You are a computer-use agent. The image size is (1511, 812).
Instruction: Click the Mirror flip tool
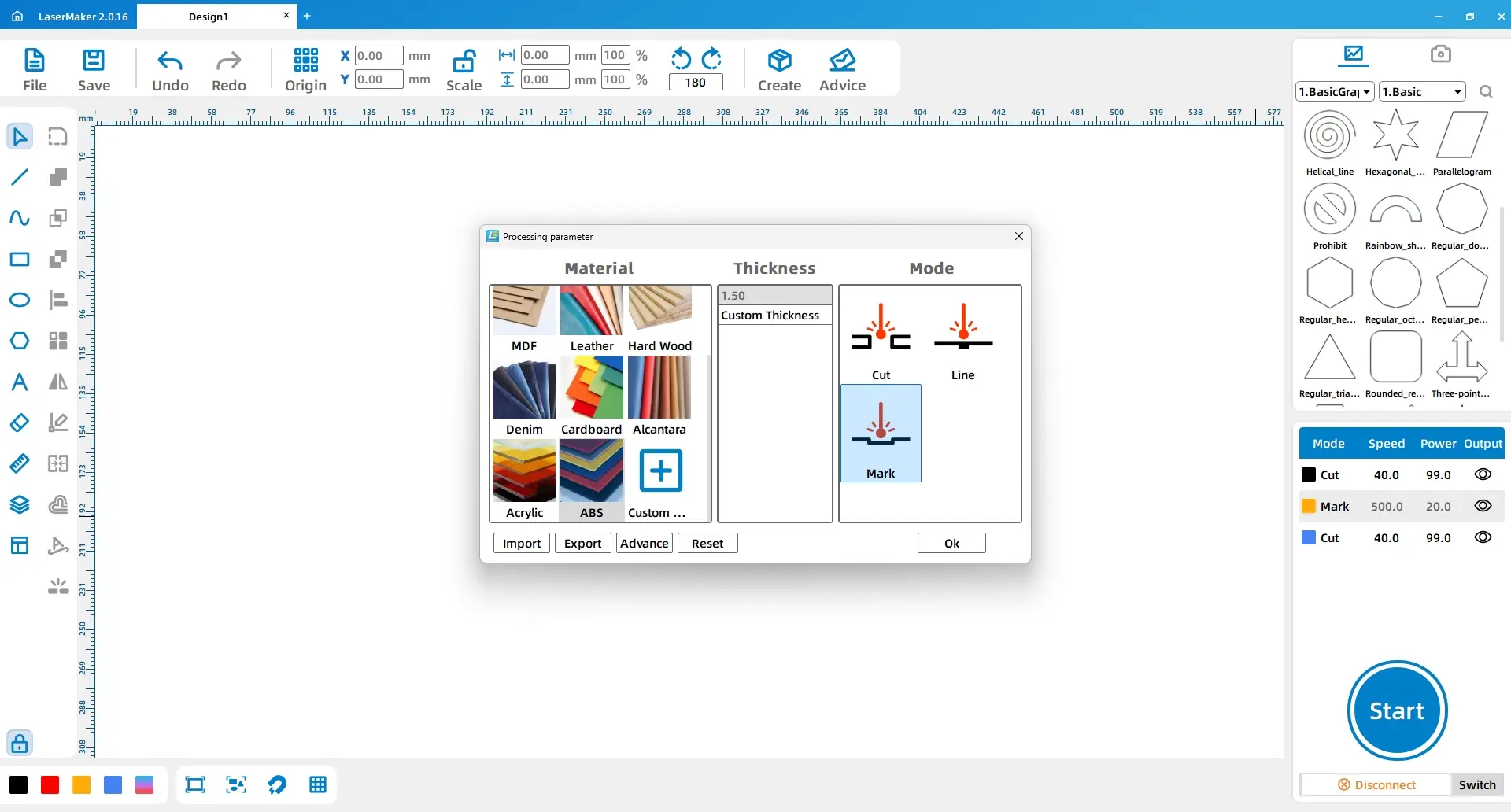pos(58,382)
